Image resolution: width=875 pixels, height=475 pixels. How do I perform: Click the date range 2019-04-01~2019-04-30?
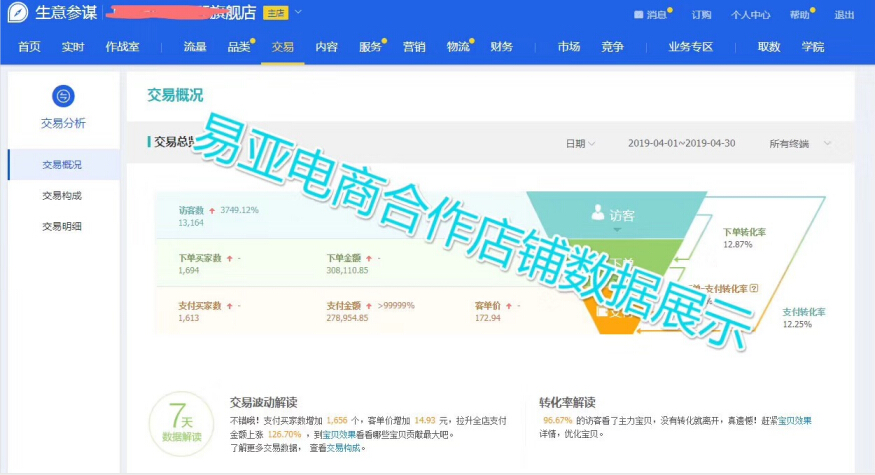(x=681, y=143)
